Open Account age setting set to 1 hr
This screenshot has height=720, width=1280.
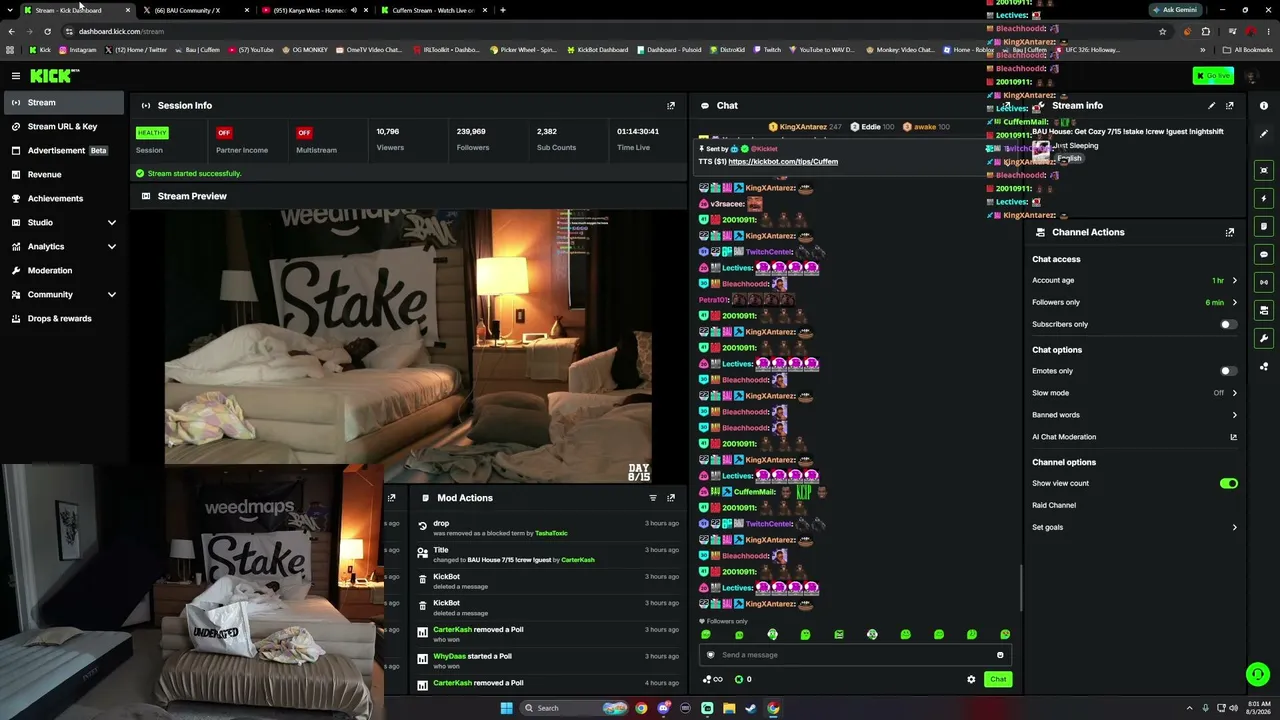tap(1134, 280)
